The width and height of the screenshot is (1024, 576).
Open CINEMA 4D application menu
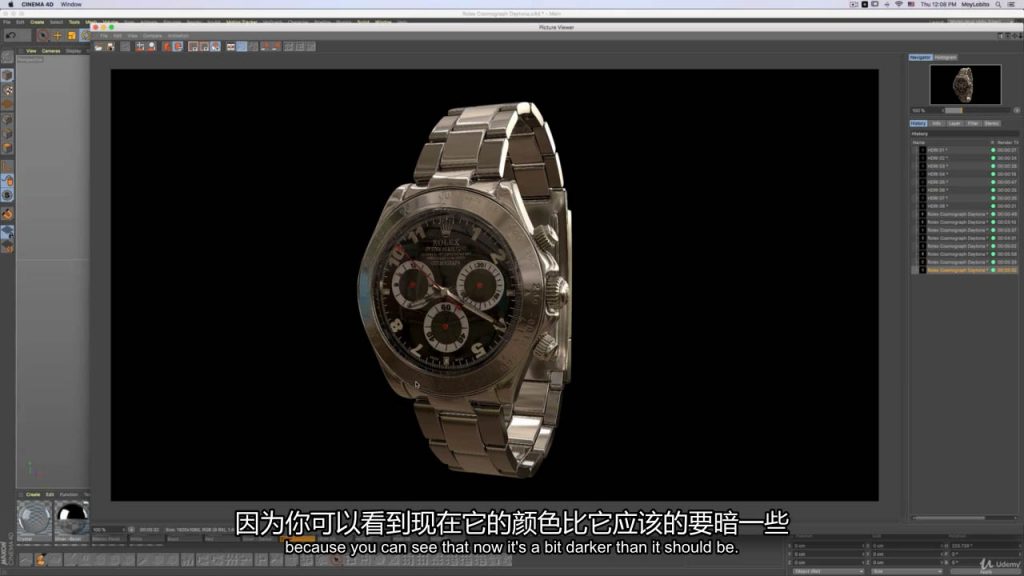pyautogui.click(x=37, y=4)
